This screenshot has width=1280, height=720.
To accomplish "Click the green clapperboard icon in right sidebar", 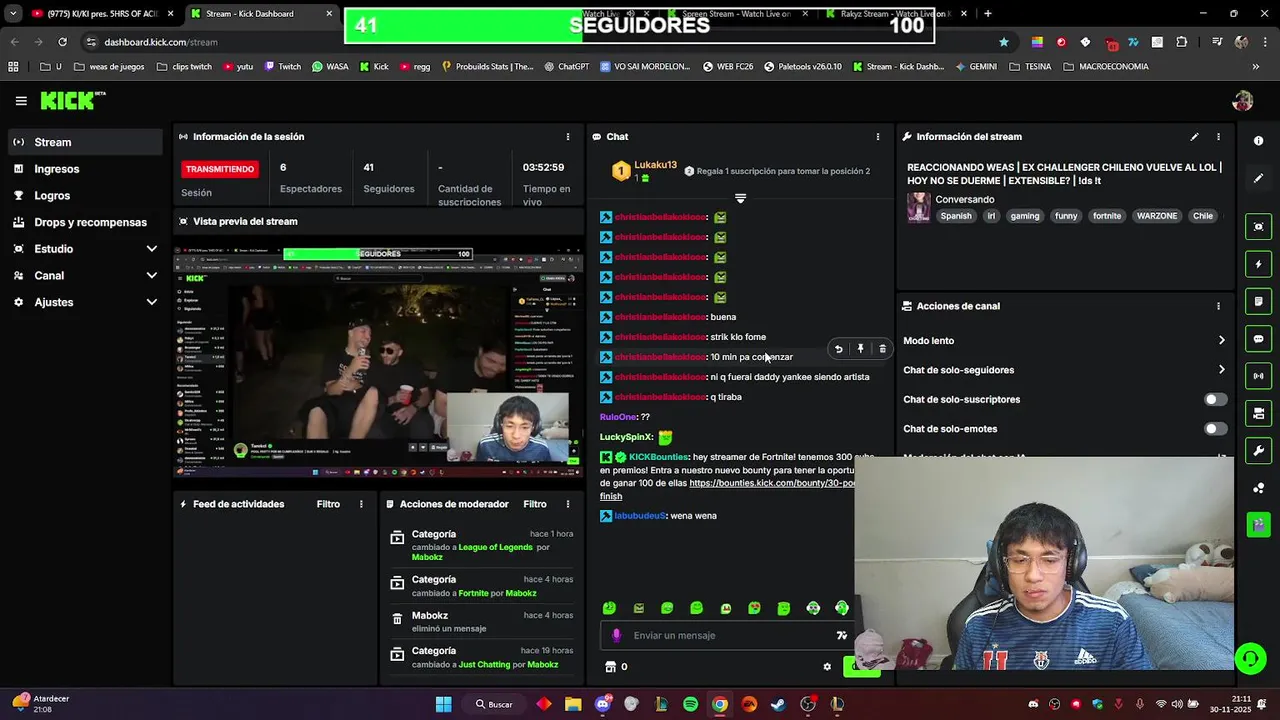I will pyautogui.click(x=1259, y=525).
